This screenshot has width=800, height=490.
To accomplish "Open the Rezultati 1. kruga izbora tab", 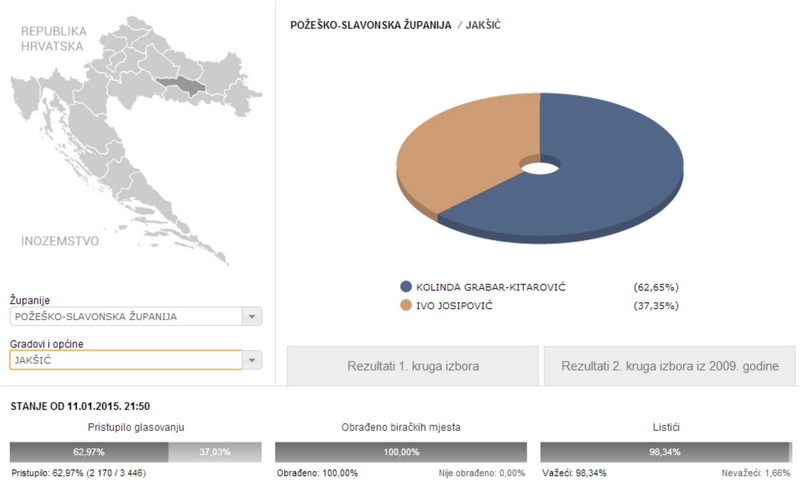I will [413, 366].
